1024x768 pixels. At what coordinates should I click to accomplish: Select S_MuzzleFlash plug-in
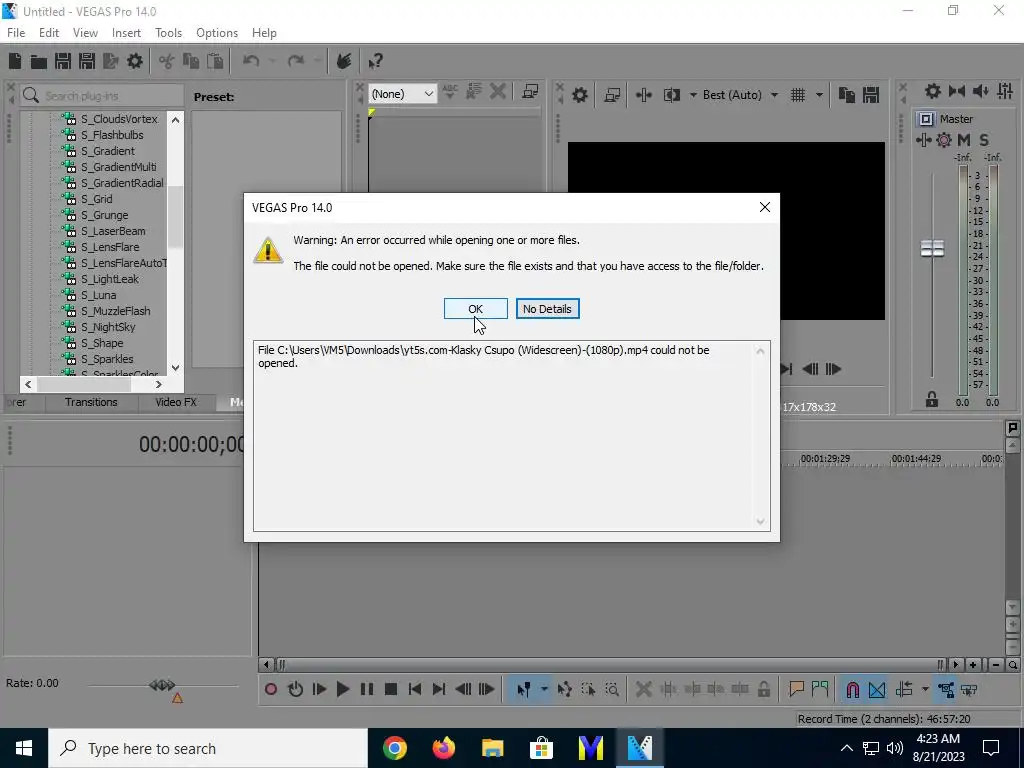point(115,311)
